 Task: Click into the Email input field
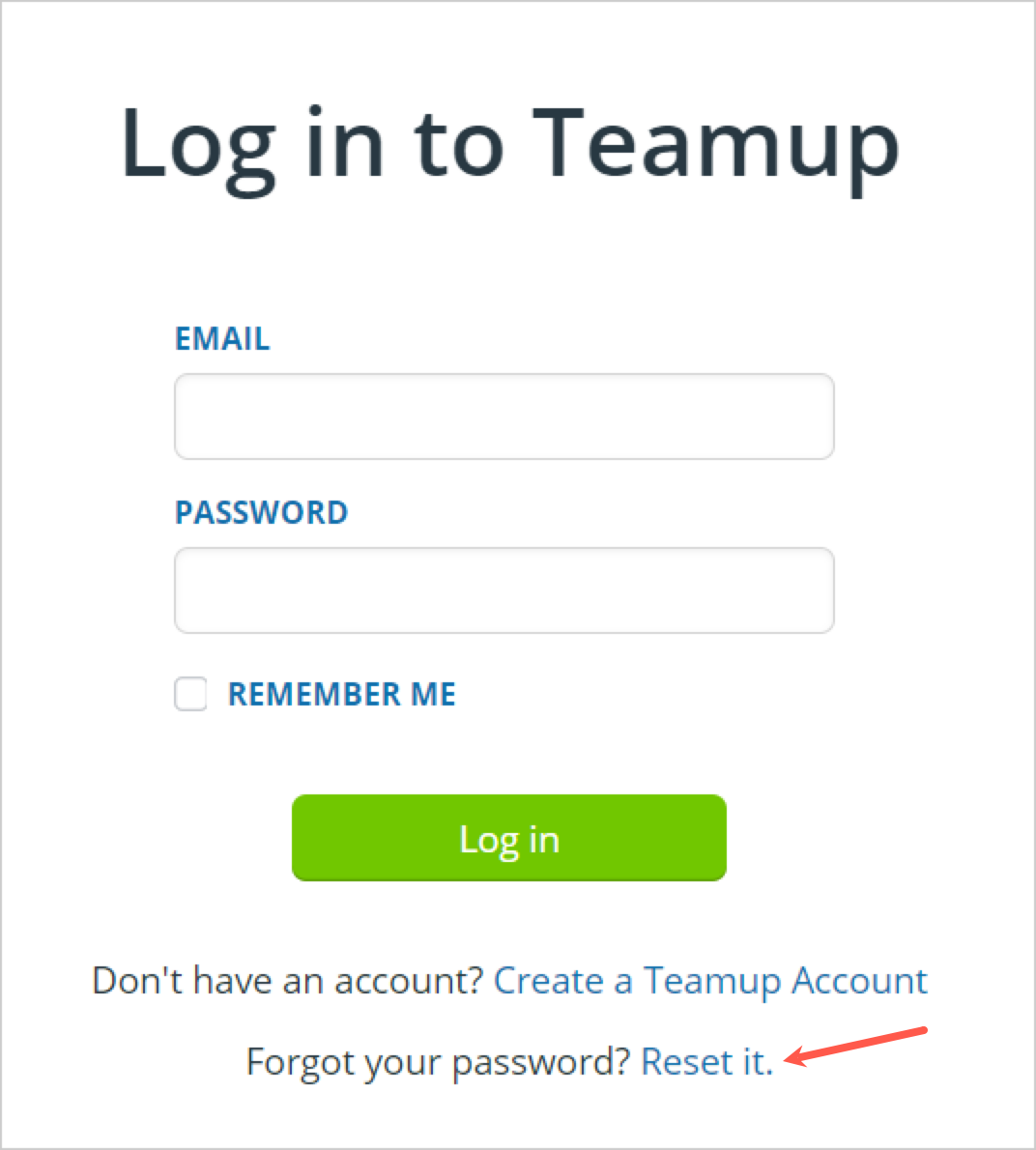pyautogui.click(x=504, y=417)
